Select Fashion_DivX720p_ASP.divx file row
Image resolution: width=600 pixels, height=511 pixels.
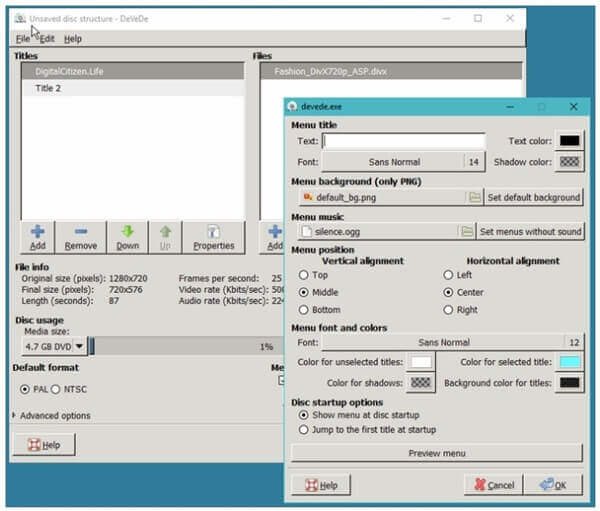(390, 71)
